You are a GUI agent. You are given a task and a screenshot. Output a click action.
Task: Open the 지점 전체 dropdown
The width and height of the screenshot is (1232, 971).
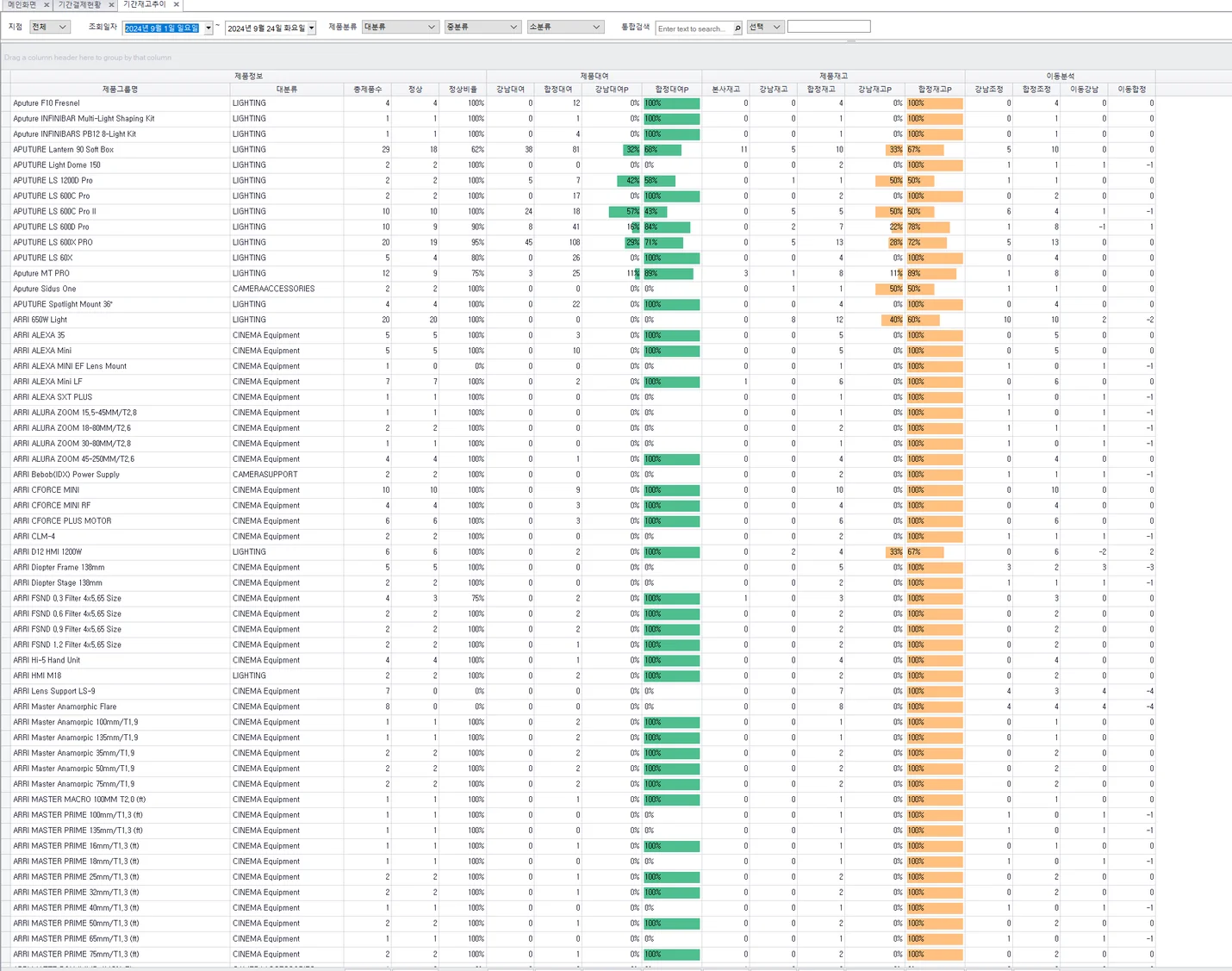pyautogui.click(x=49, y=27)
